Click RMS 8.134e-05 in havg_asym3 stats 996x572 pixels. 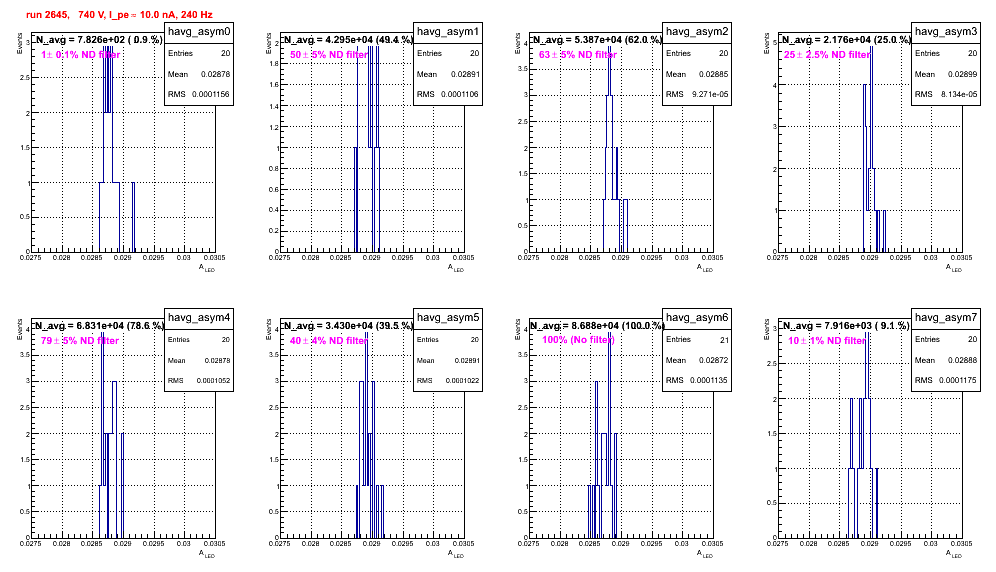click(x=946, y=94)
